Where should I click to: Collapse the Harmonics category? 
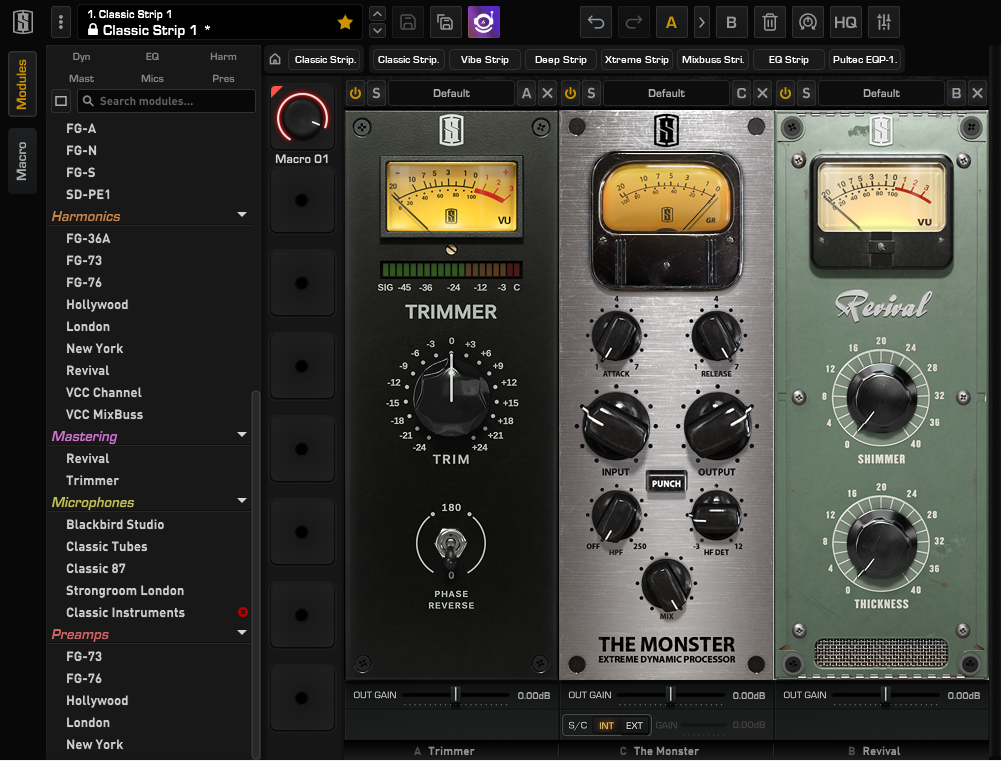click(x=242, y=216)
